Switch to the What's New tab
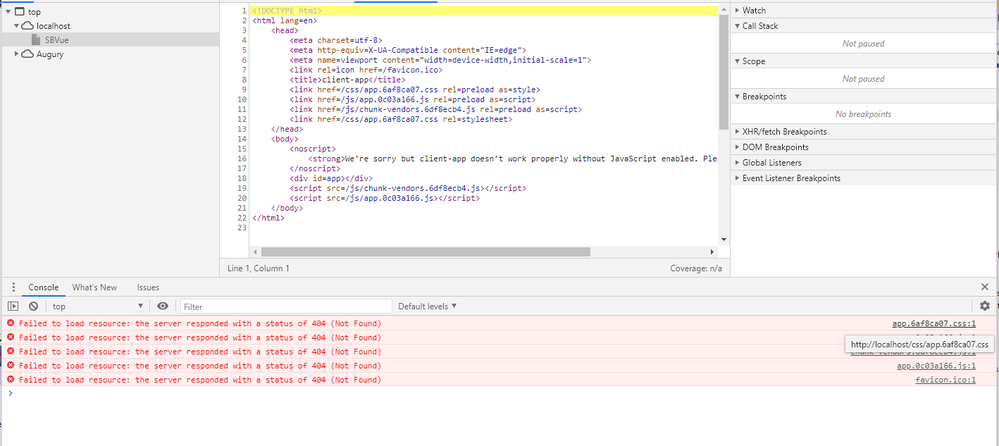The width and height of the screenshot is (999, 446). pos(94,287)
